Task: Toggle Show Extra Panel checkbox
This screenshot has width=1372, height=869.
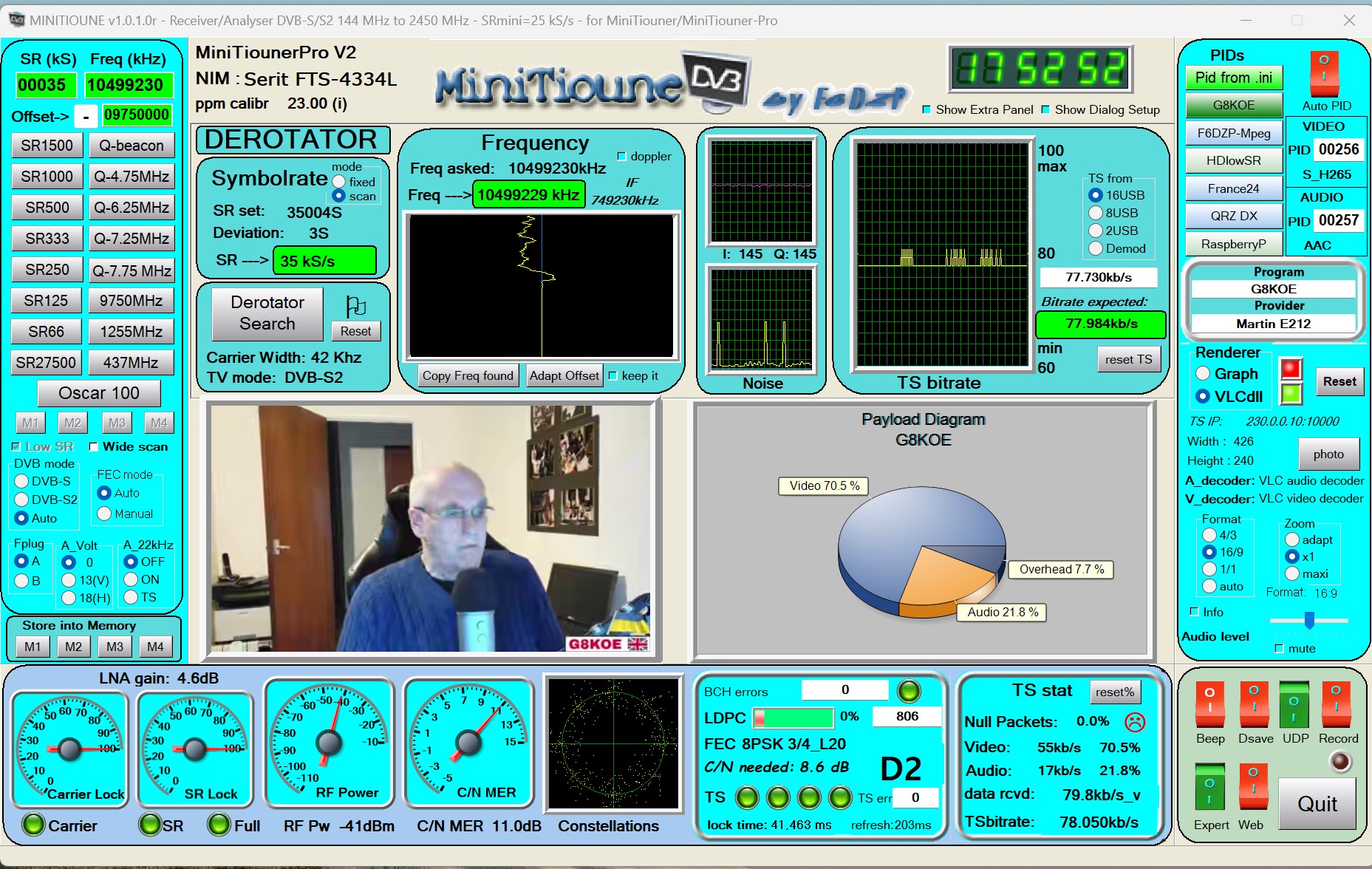Action: tap(926, 109)
